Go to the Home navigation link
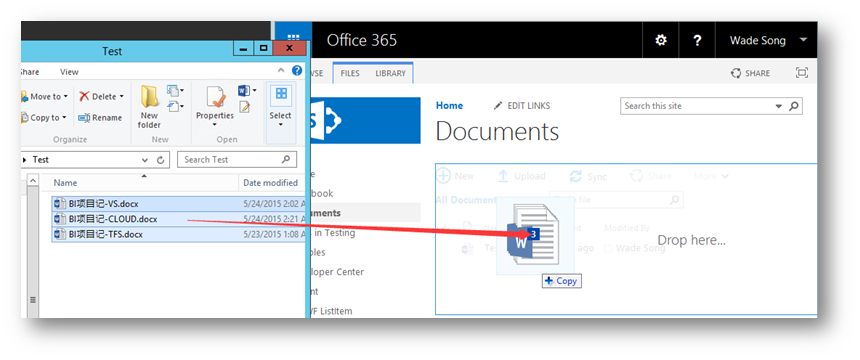This screenshot has width=860, height=360. 449,106
